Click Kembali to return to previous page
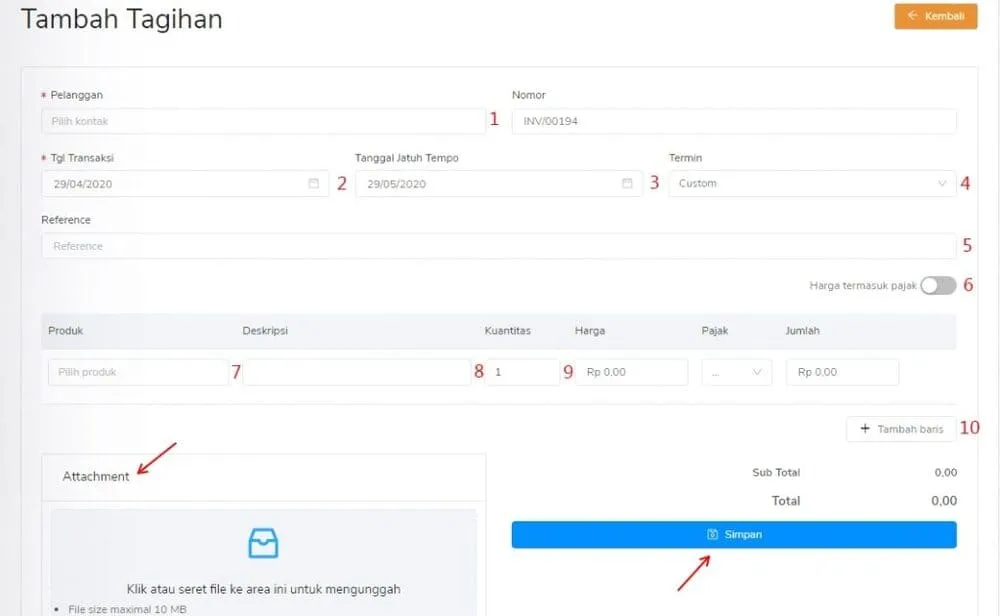Image resolution: width=1000 pixels, height=616 pixels. coord(935,16)
